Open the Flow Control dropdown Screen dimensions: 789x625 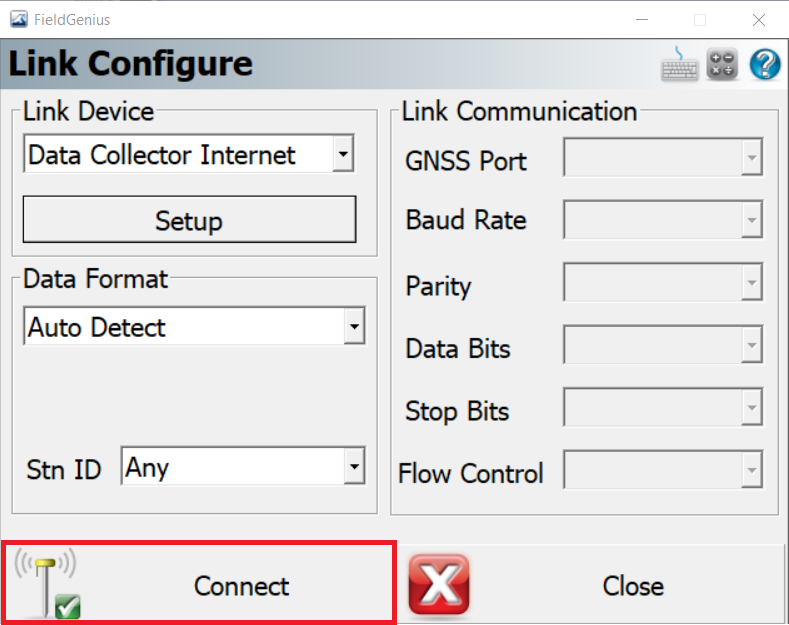(663, 470)
